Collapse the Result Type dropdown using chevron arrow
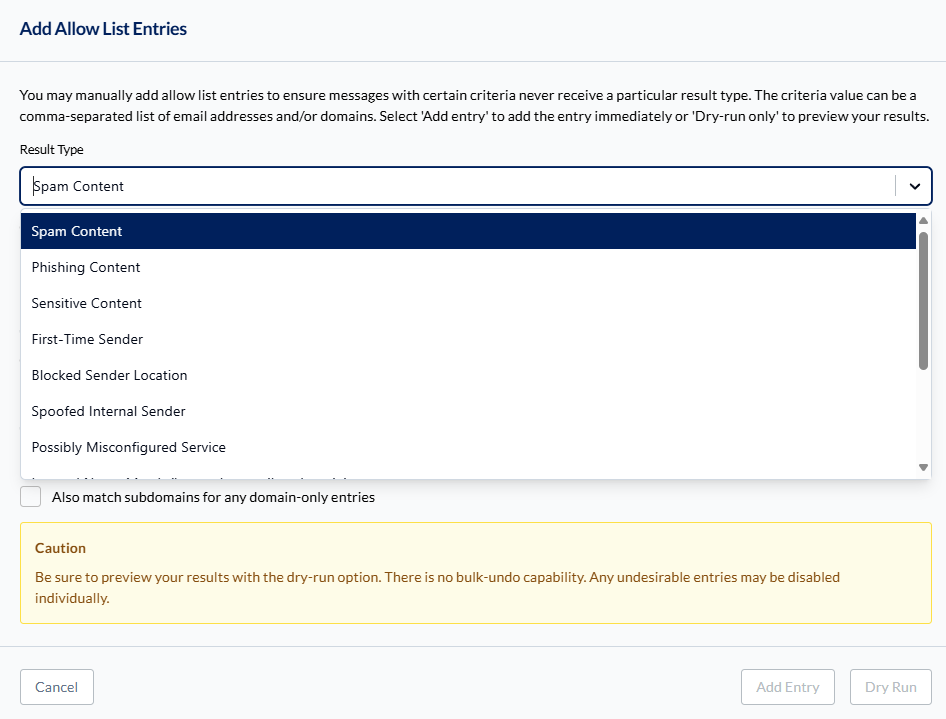This screenshot has height=719, width=946. [915, 186]
